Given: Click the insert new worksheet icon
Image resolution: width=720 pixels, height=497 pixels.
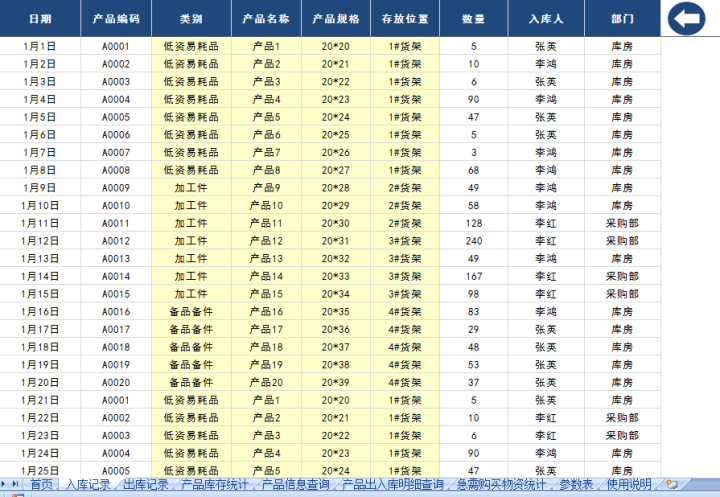Looking at the screenshot, I should pyautogui.click(x=672, y=484).
